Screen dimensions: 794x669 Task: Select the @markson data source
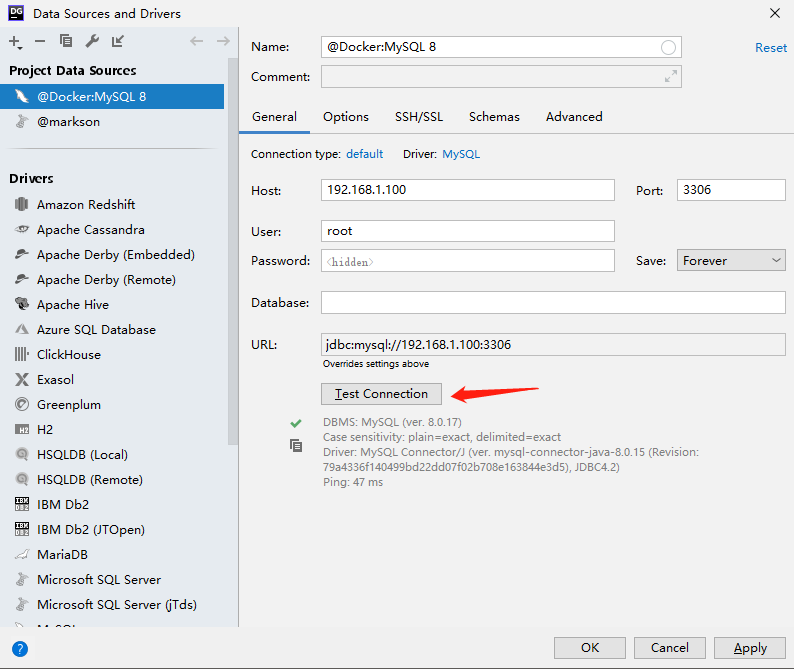pos(68,122)
